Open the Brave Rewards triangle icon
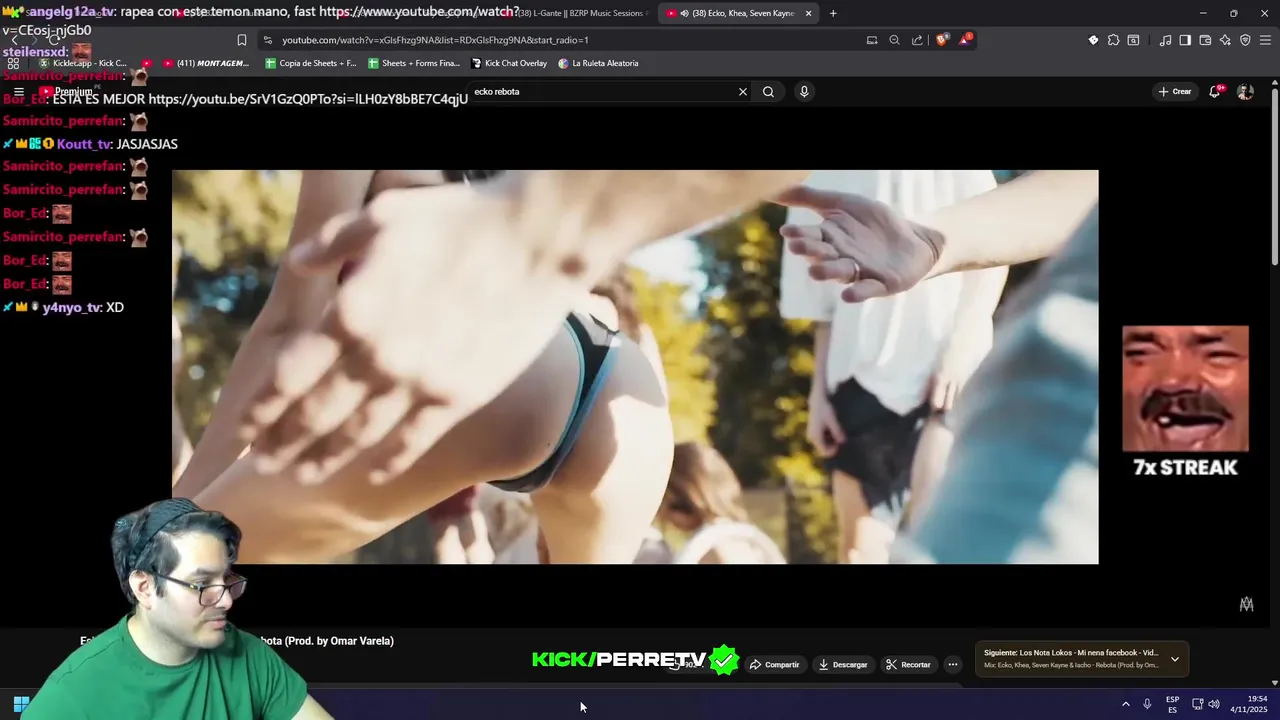 click(x=965, y=40)
